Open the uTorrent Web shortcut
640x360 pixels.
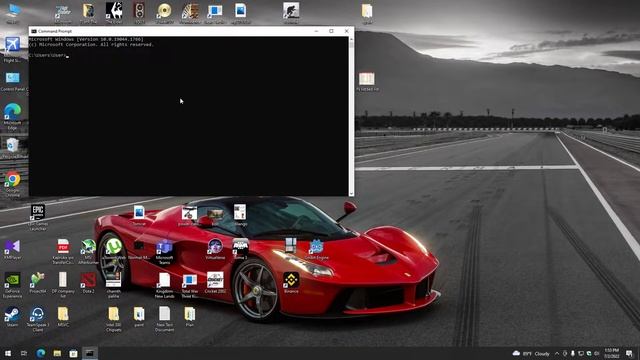tap(114, 249)
